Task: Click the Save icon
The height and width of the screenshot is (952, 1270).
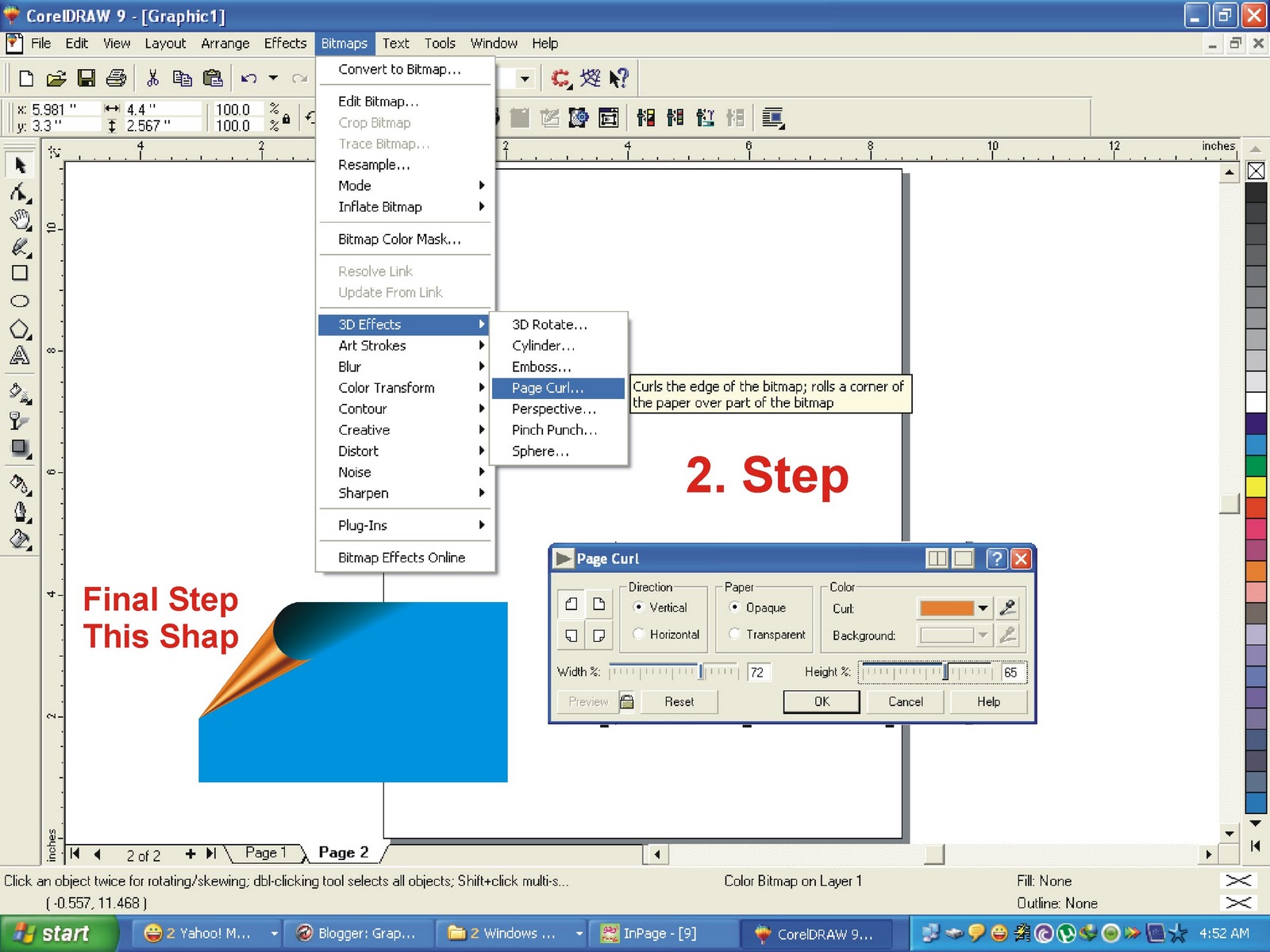Action: [86, 78]
